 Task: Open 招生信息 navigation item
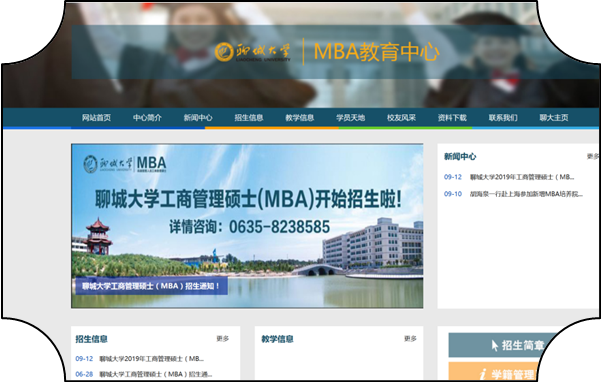[249, 118]
